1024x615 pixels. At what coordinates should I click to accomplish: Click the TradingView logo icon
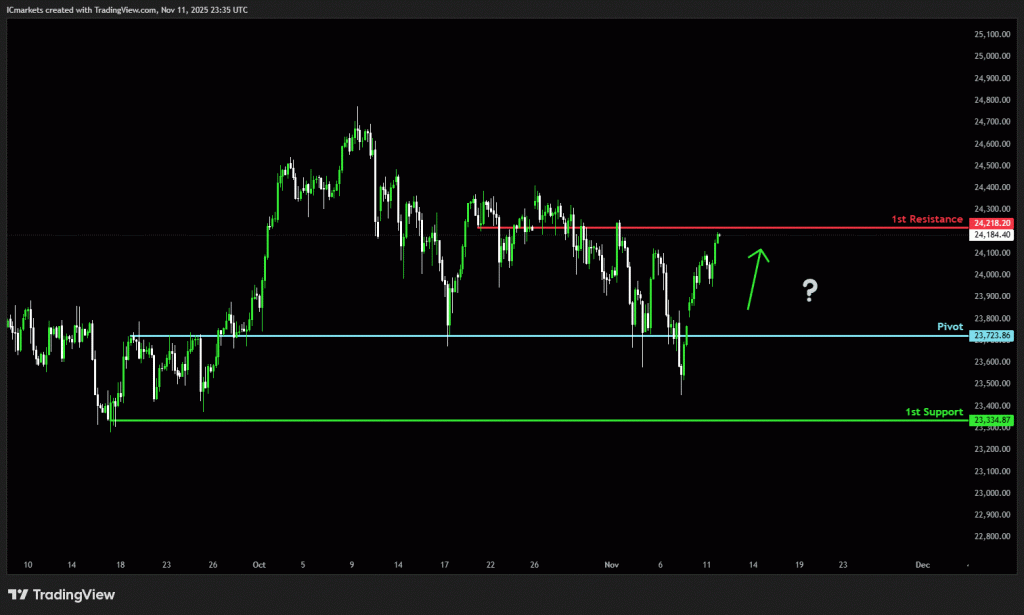(x=18, y=595)
